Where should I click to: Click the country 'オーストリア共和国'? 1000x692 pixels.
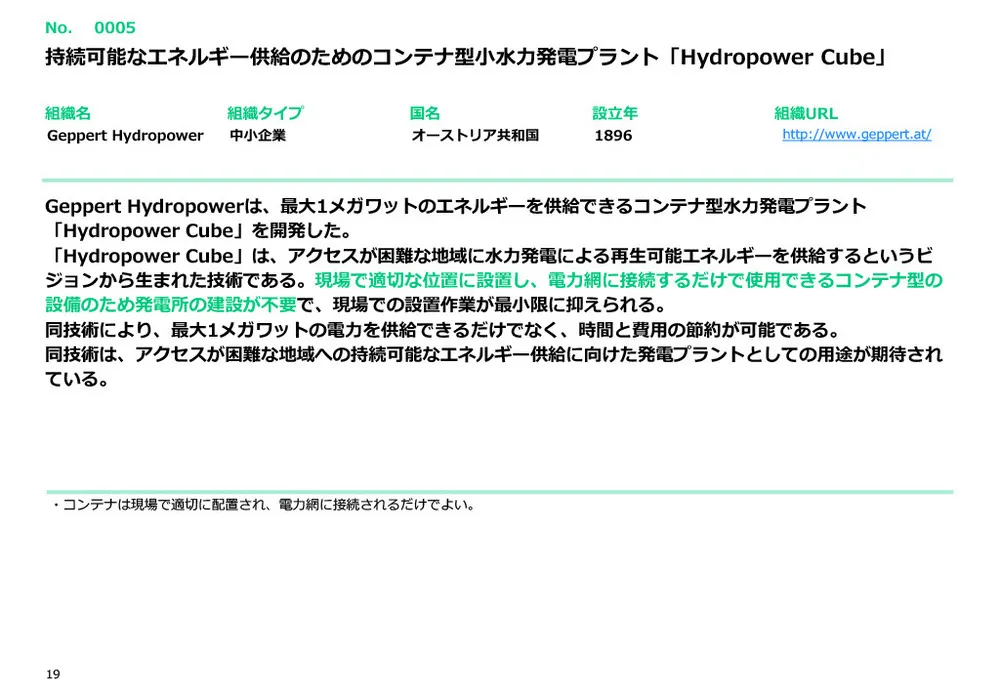click(475, 135)
